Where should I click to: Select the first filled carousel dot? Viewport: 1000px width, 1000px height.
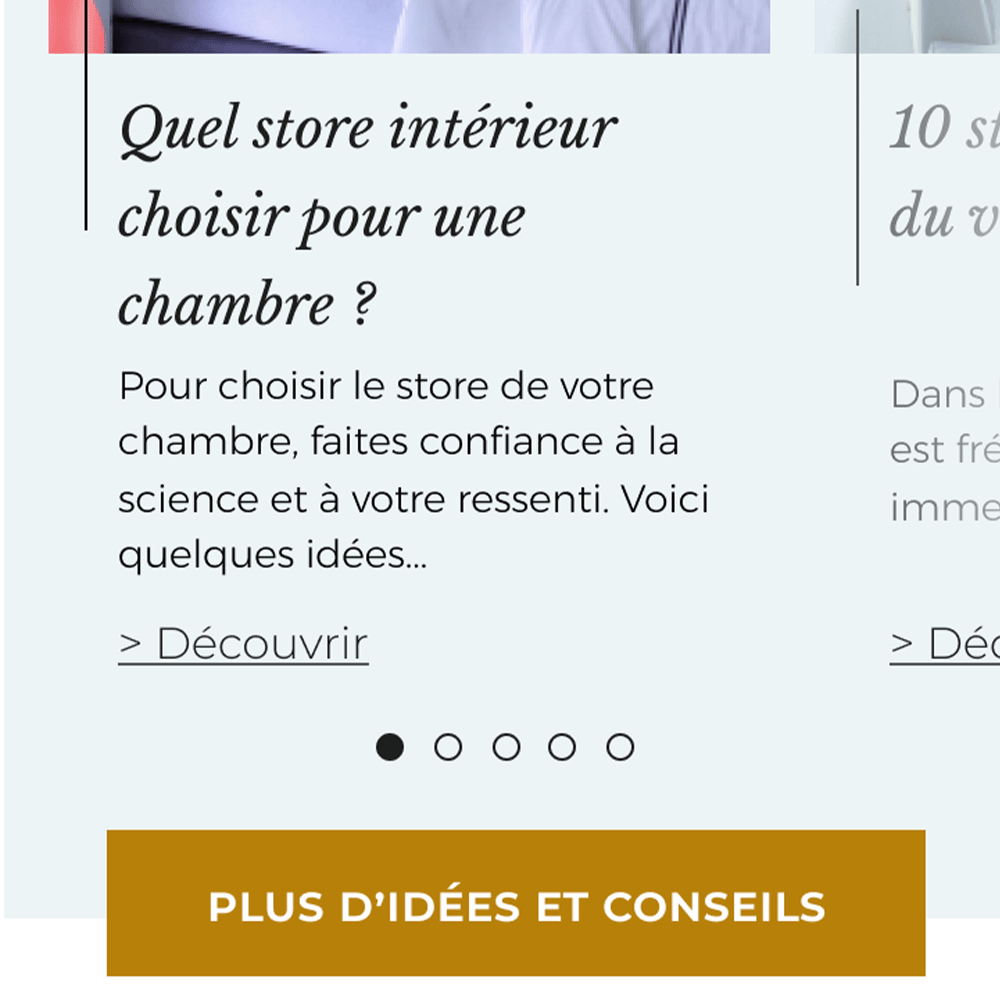point(390,747)
